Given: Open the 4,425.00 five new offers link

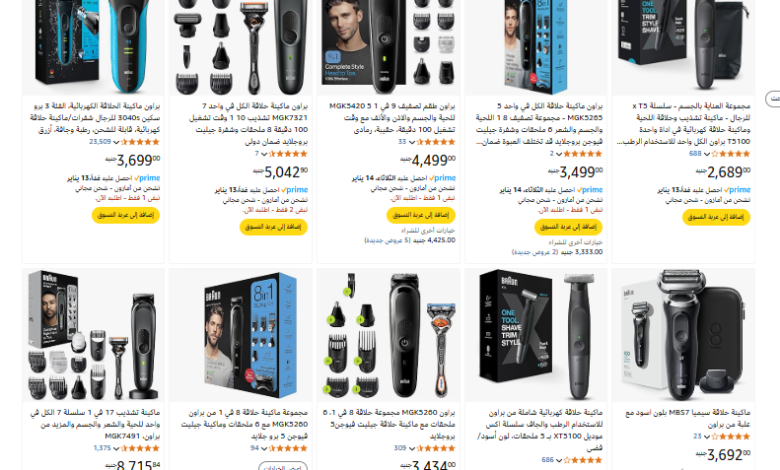Looking at the screenshot, I should click(x=410, y=240).
